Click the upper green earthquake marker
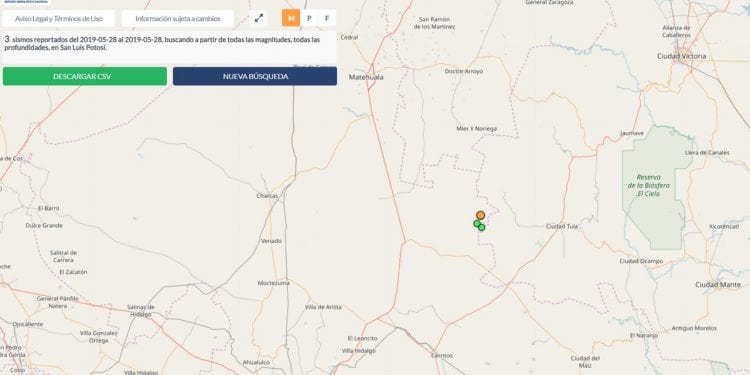750x375 pixels. tap(477, 223)
